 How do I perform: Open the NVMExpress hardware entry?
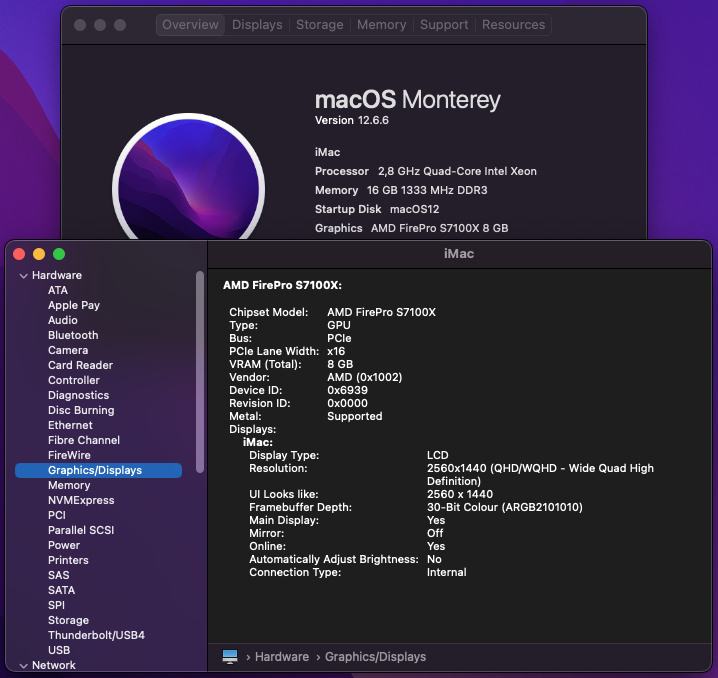coord(81,500)
